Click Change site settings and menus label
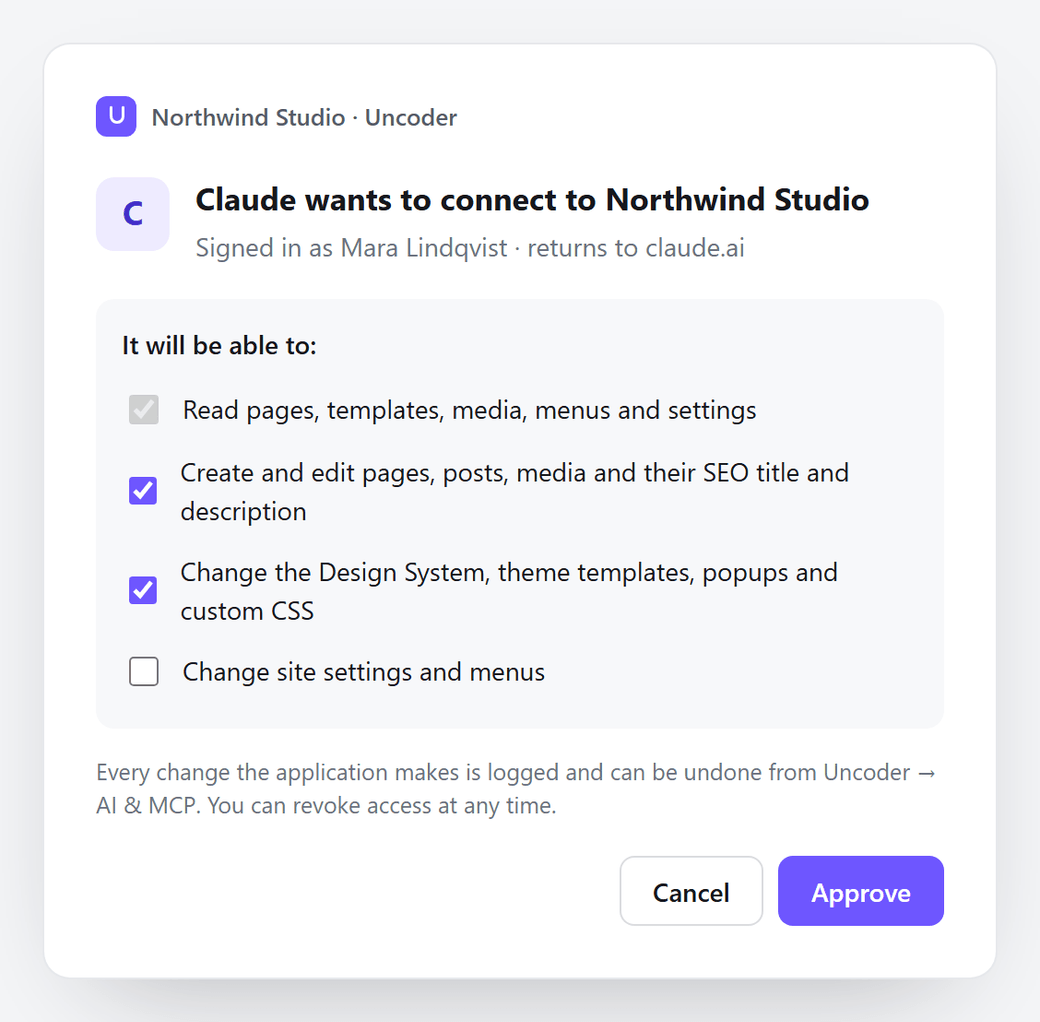 pyautogui.click(x=363, y=672)
